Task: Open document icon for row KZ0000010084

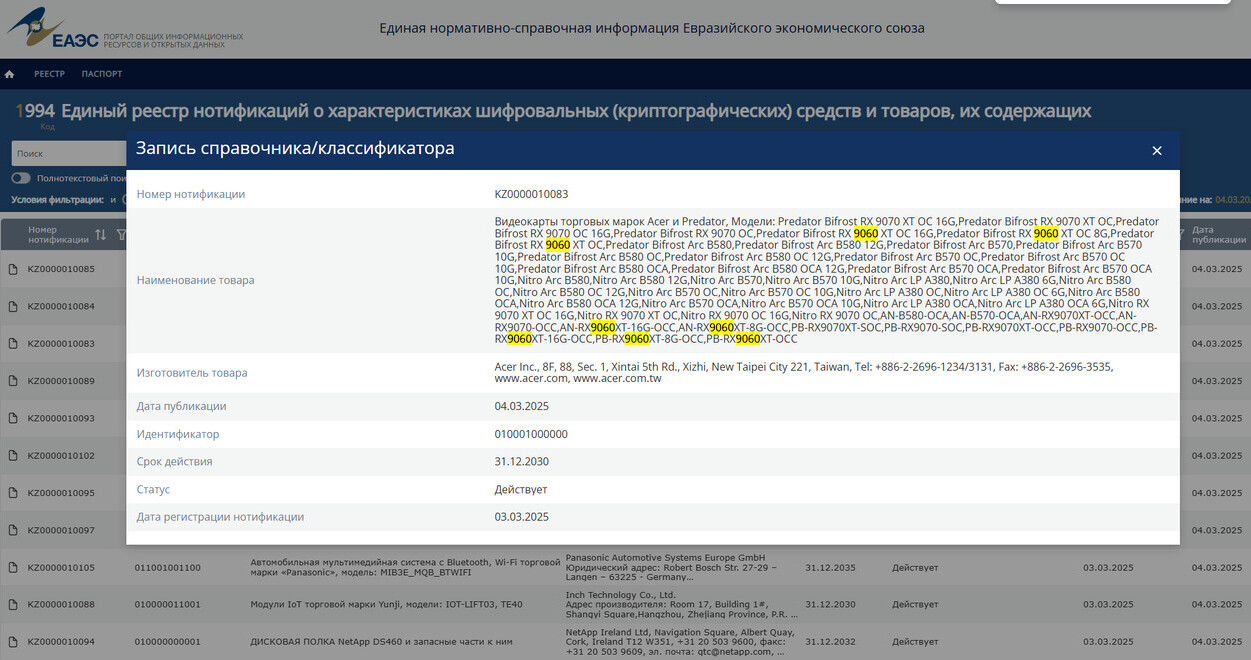Action: (13, 306)
